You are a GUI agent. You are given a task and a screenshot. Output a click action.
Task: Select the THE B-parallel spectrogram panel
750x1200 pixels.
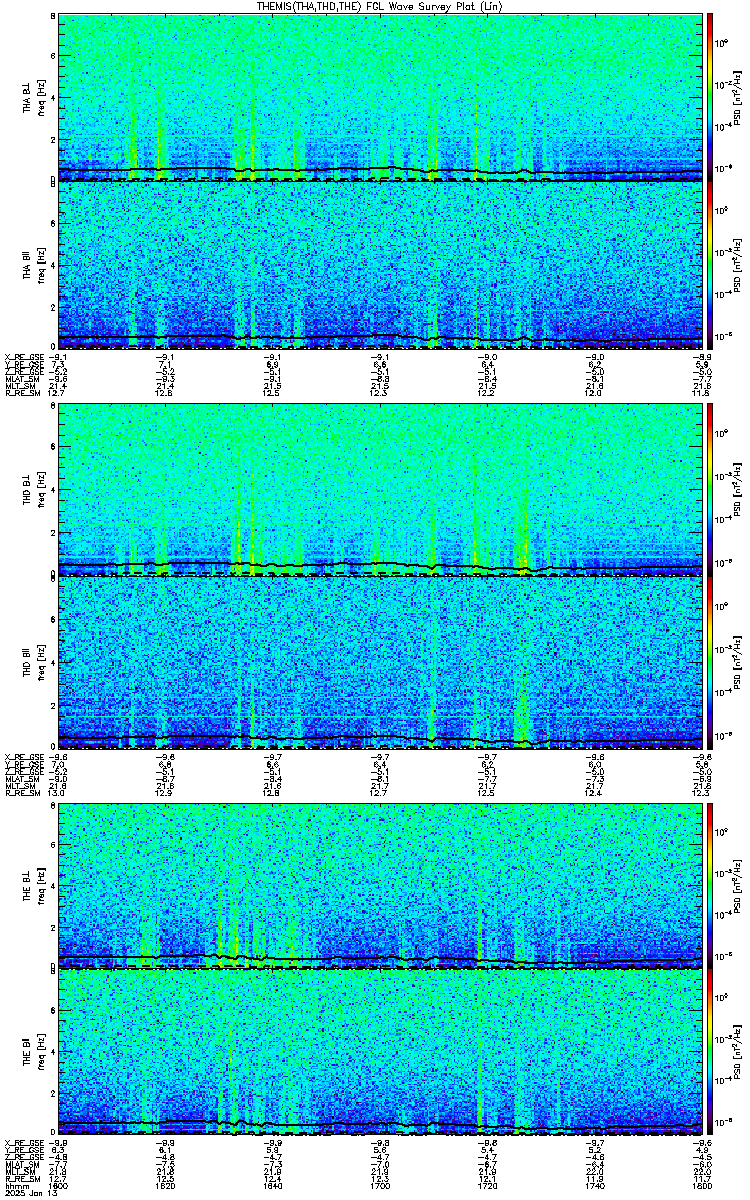click(381, 1053)
